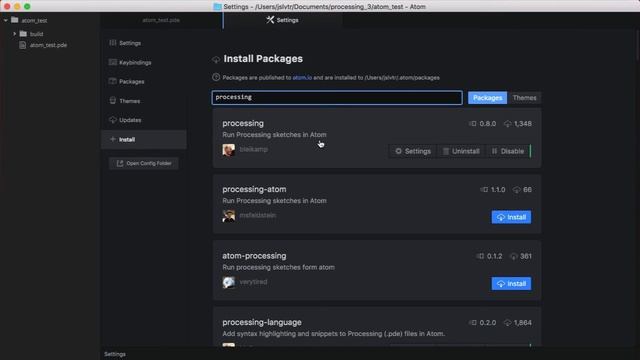Viewport: 640px width, 360px height.
Task: Click author name bleikamp
Action: coord(254,149)
